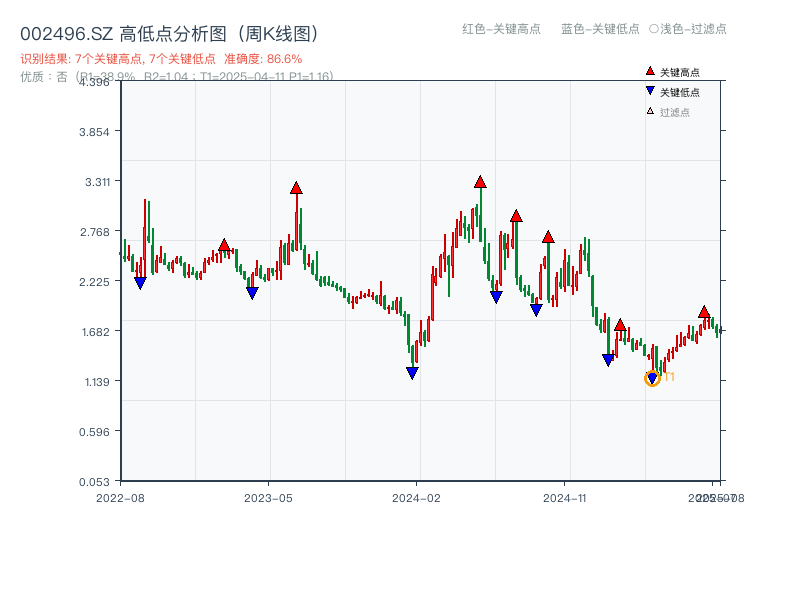Image resolution: width=800 pixels, height=600 pixels.
Task: Click the 2024-11 x-axis date label
Action: pyautogui.click(x=566, y=497)
